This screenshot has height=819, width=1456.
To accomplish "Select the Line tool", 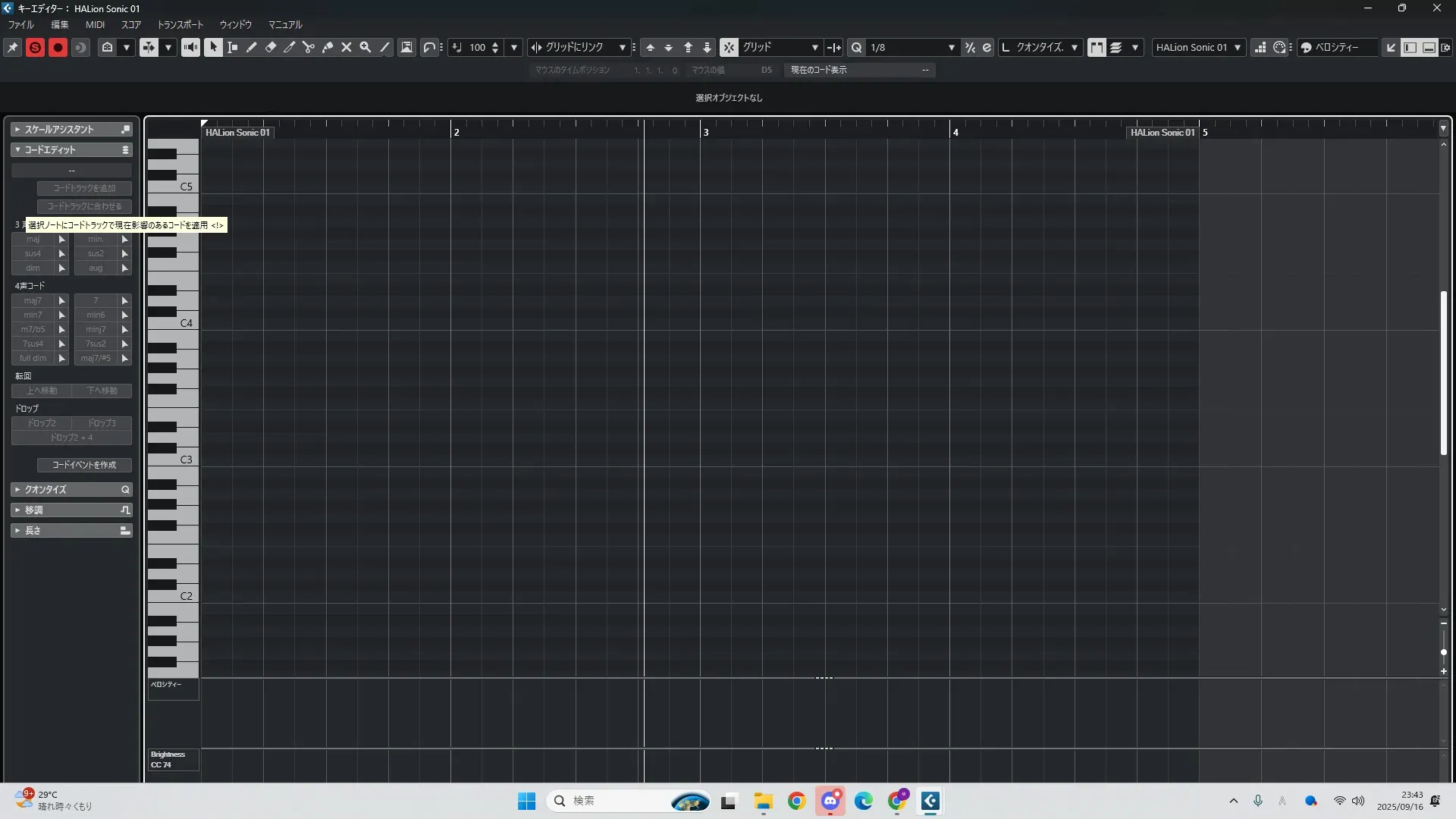I will [x=384, y=47].
